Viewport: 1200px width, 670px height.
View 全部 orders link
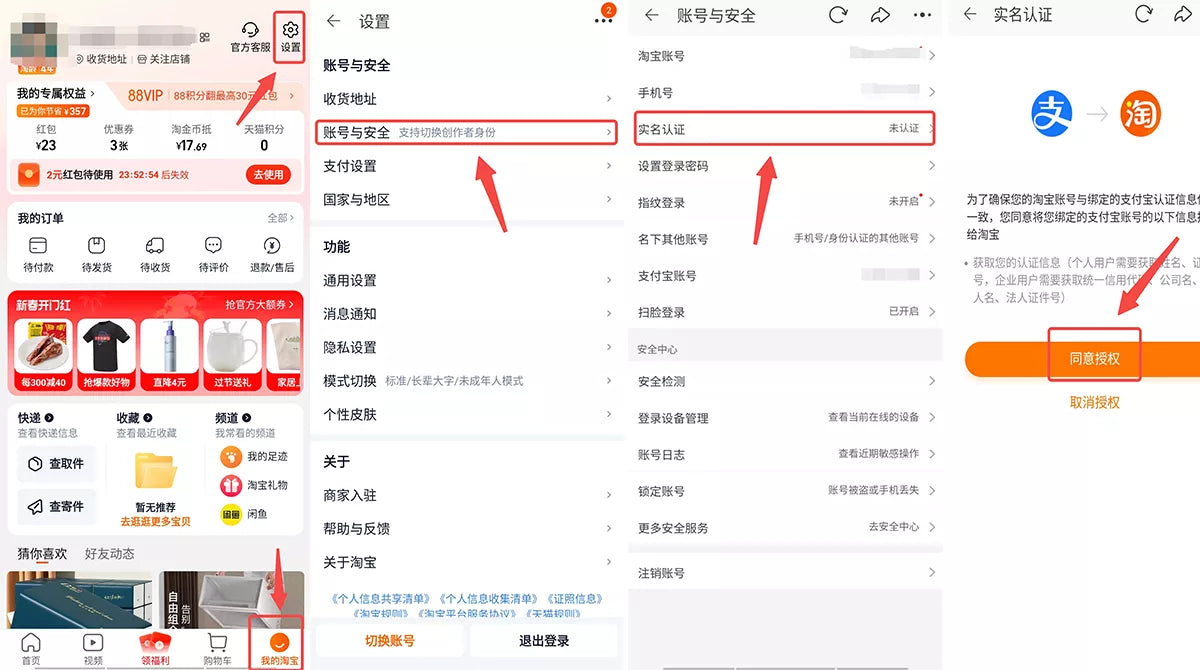[x=281, y=218]
